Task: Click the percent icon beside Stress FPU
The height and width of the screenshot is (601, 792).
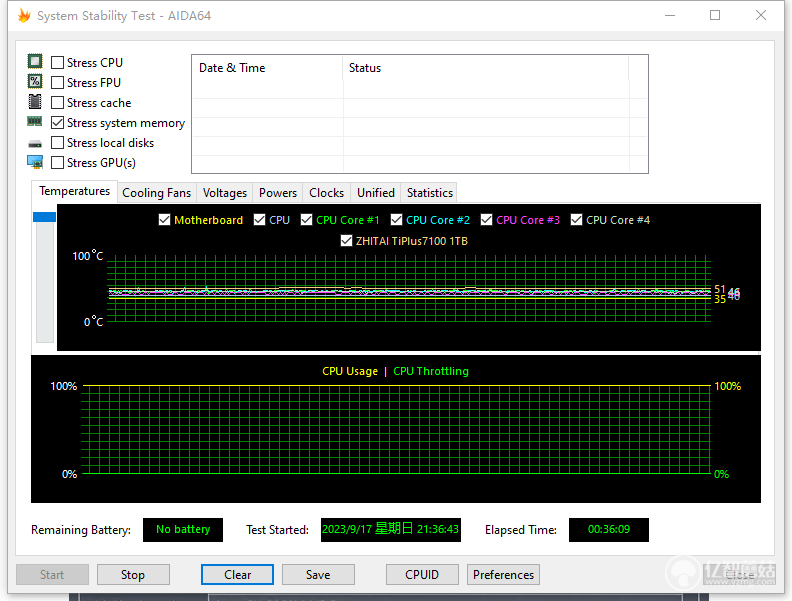Action: [x=35, y=81]
